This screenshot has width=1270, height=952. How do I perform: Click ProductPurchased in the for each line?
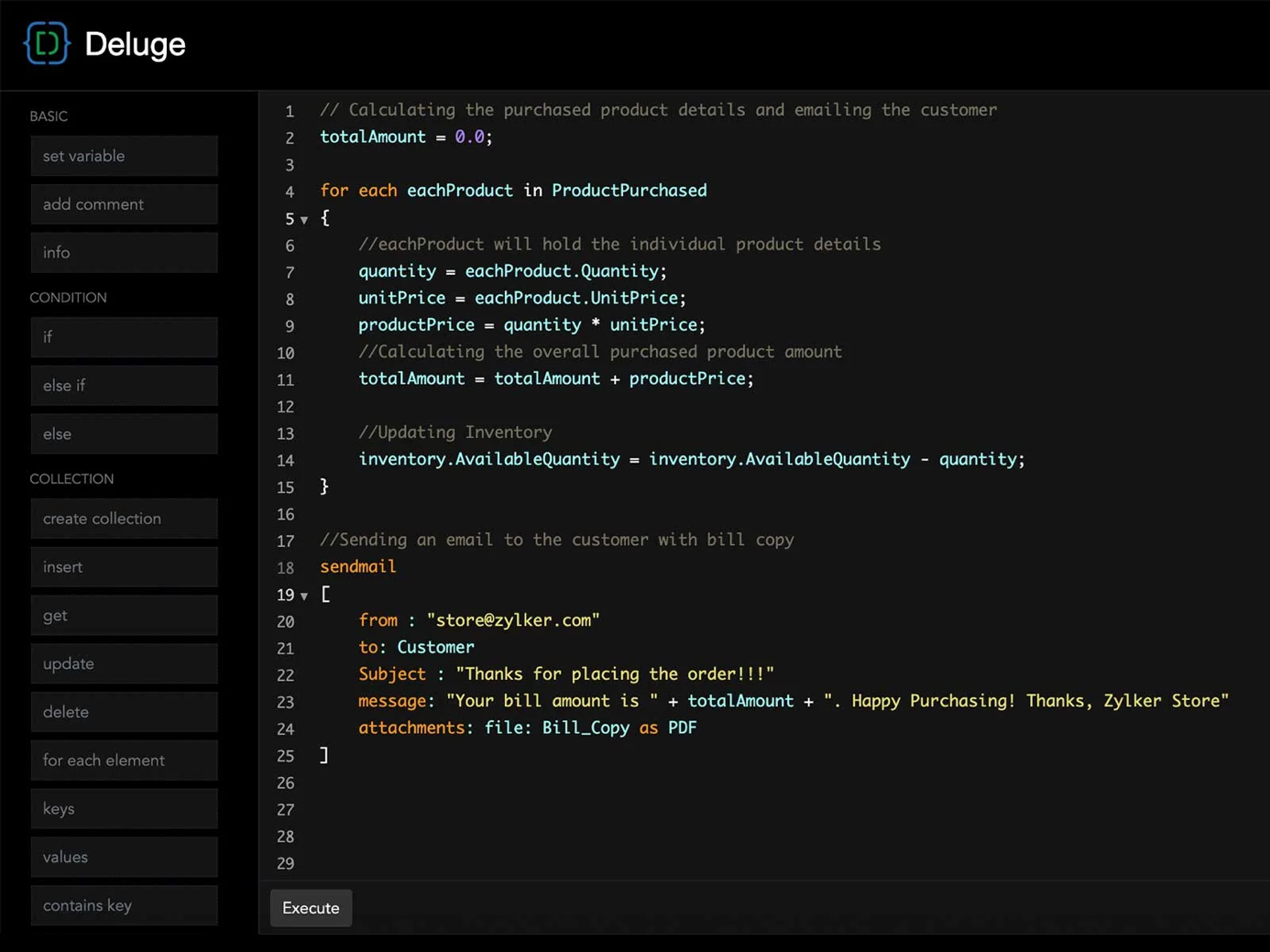629,191
